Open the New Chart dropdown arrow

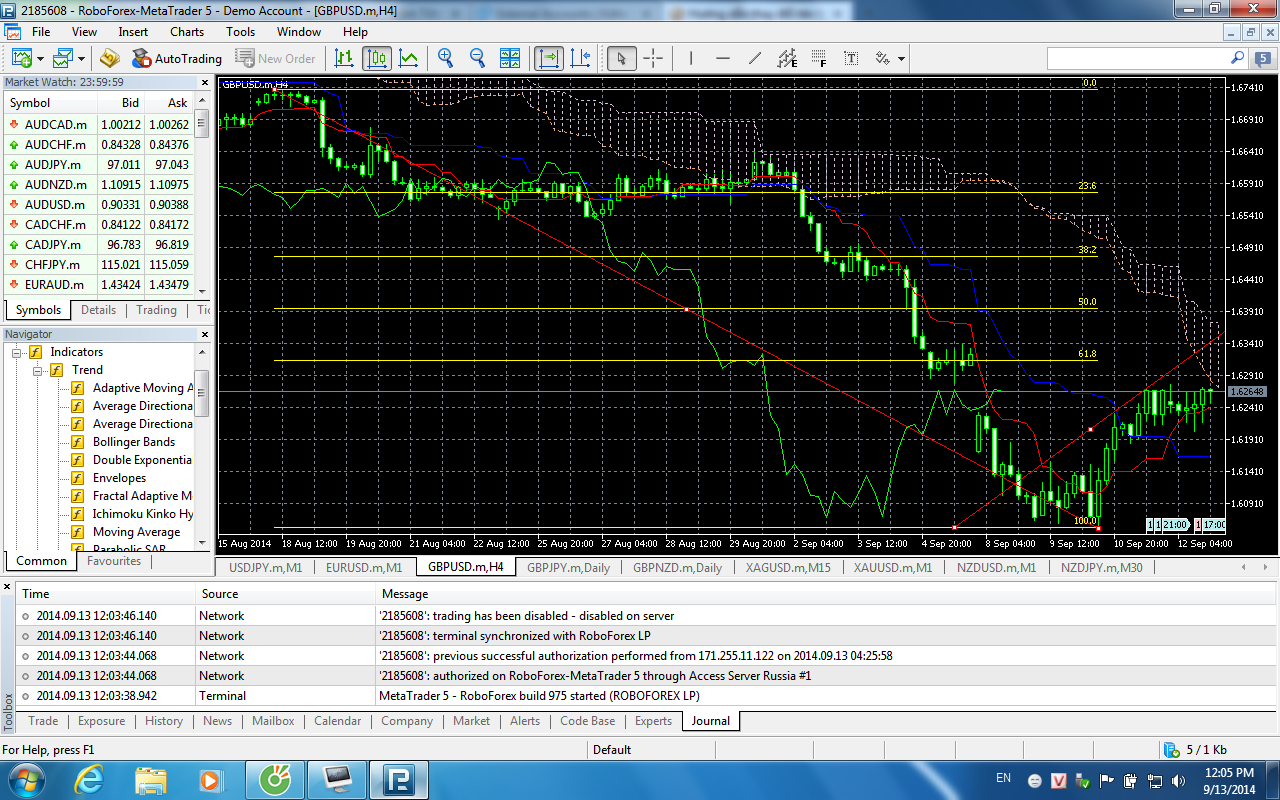pos(39,59)
